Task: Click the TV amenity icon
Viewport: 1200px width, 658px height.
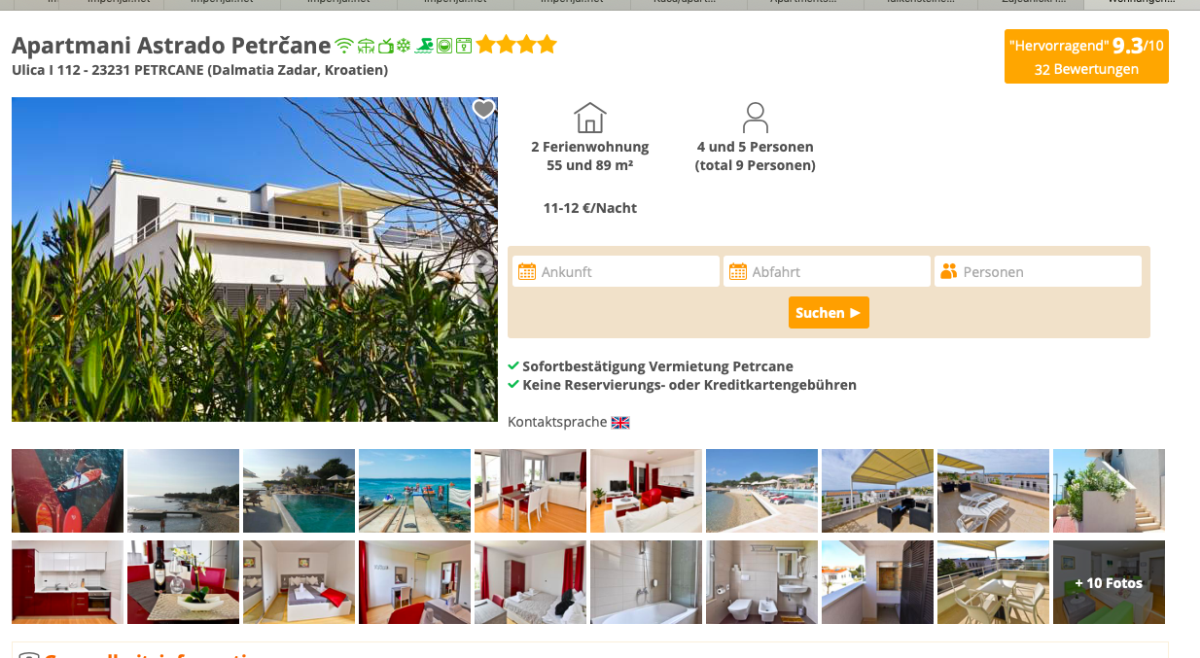Action: 386,46
